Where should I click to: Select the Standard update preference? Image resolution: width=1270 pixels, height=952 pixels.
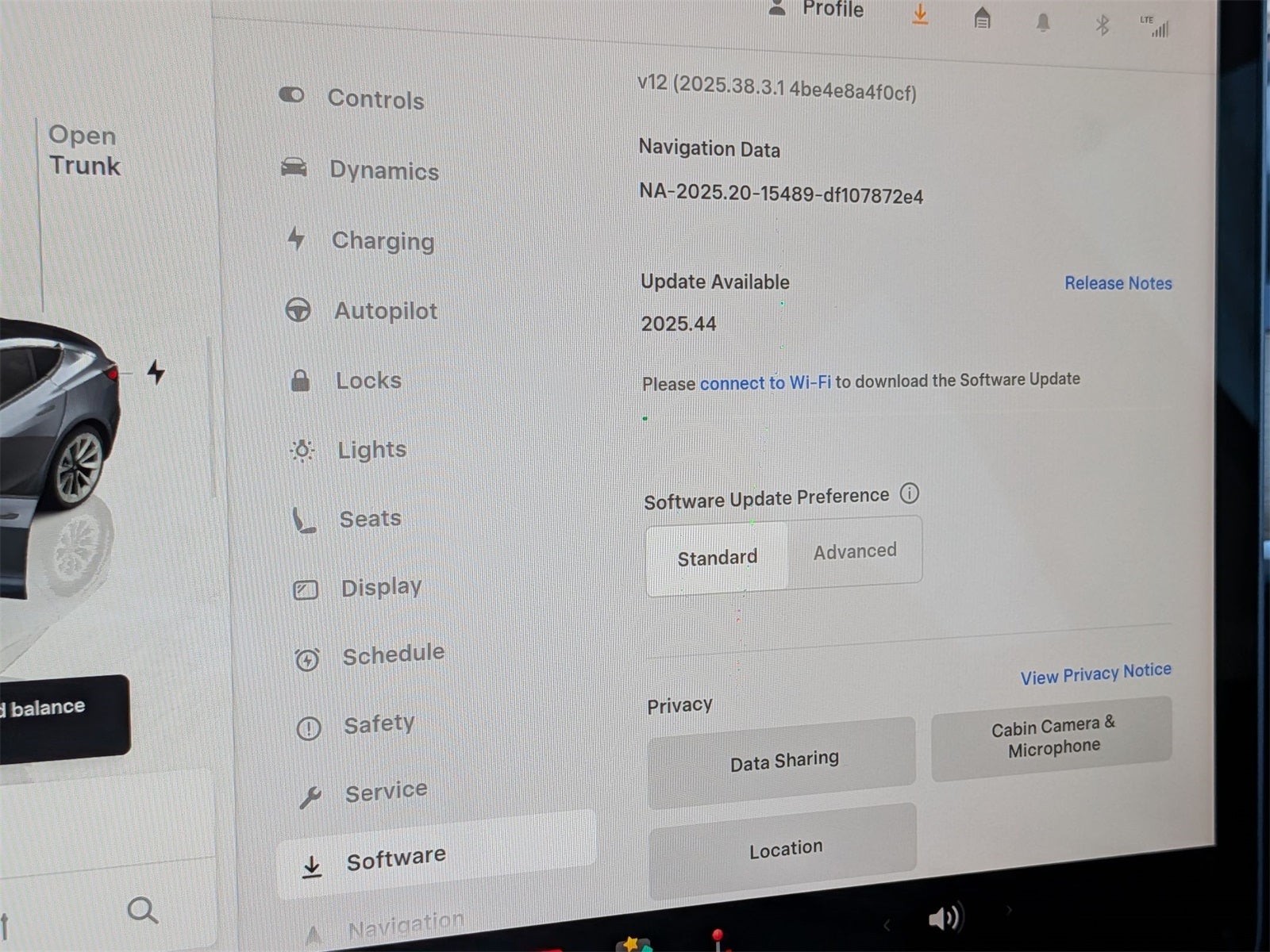pyautogui.click(x=717, y=558)
